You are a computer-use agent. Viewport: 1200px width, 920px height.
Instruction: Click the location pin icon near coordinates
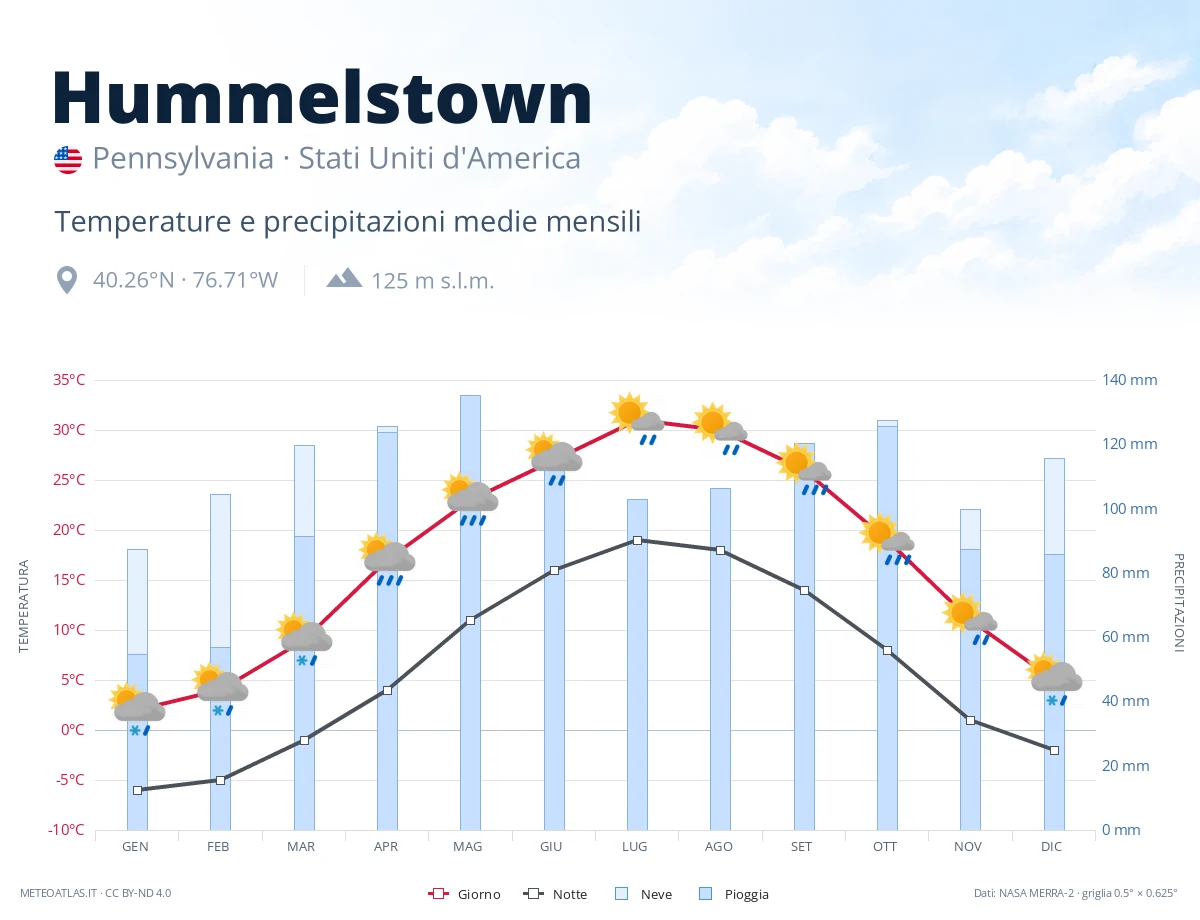[67, 280]
